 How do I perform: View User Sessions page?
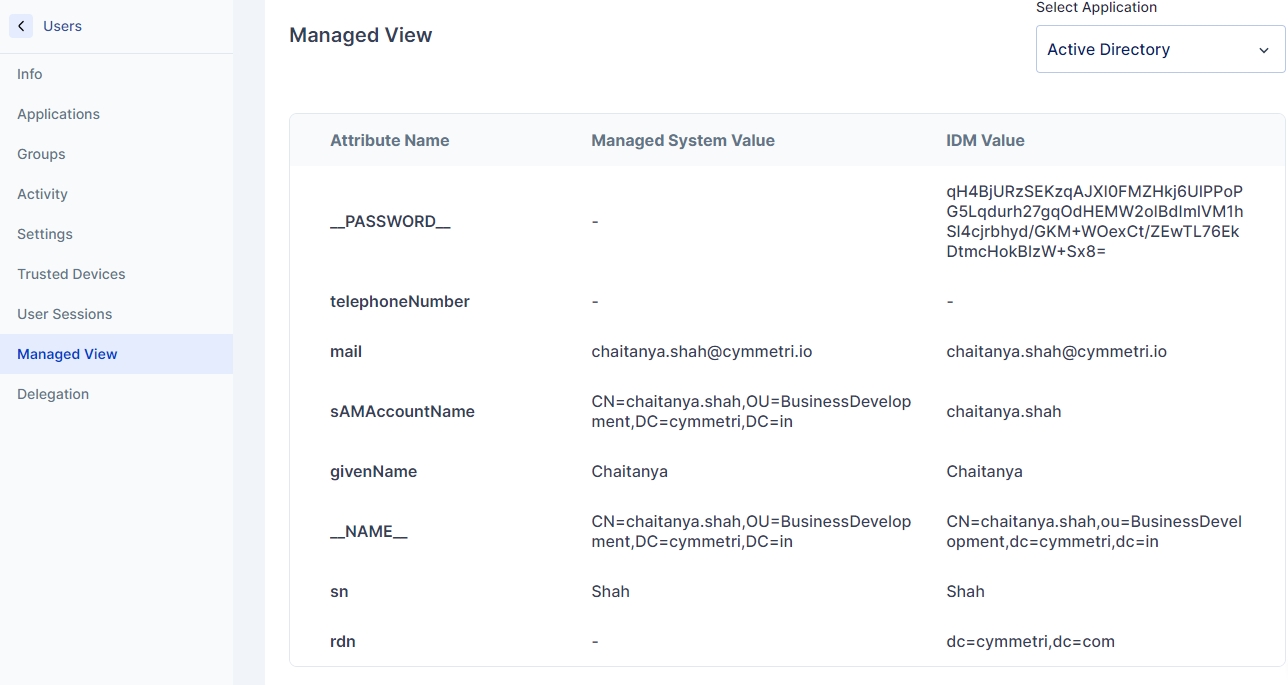pos(64,314)
